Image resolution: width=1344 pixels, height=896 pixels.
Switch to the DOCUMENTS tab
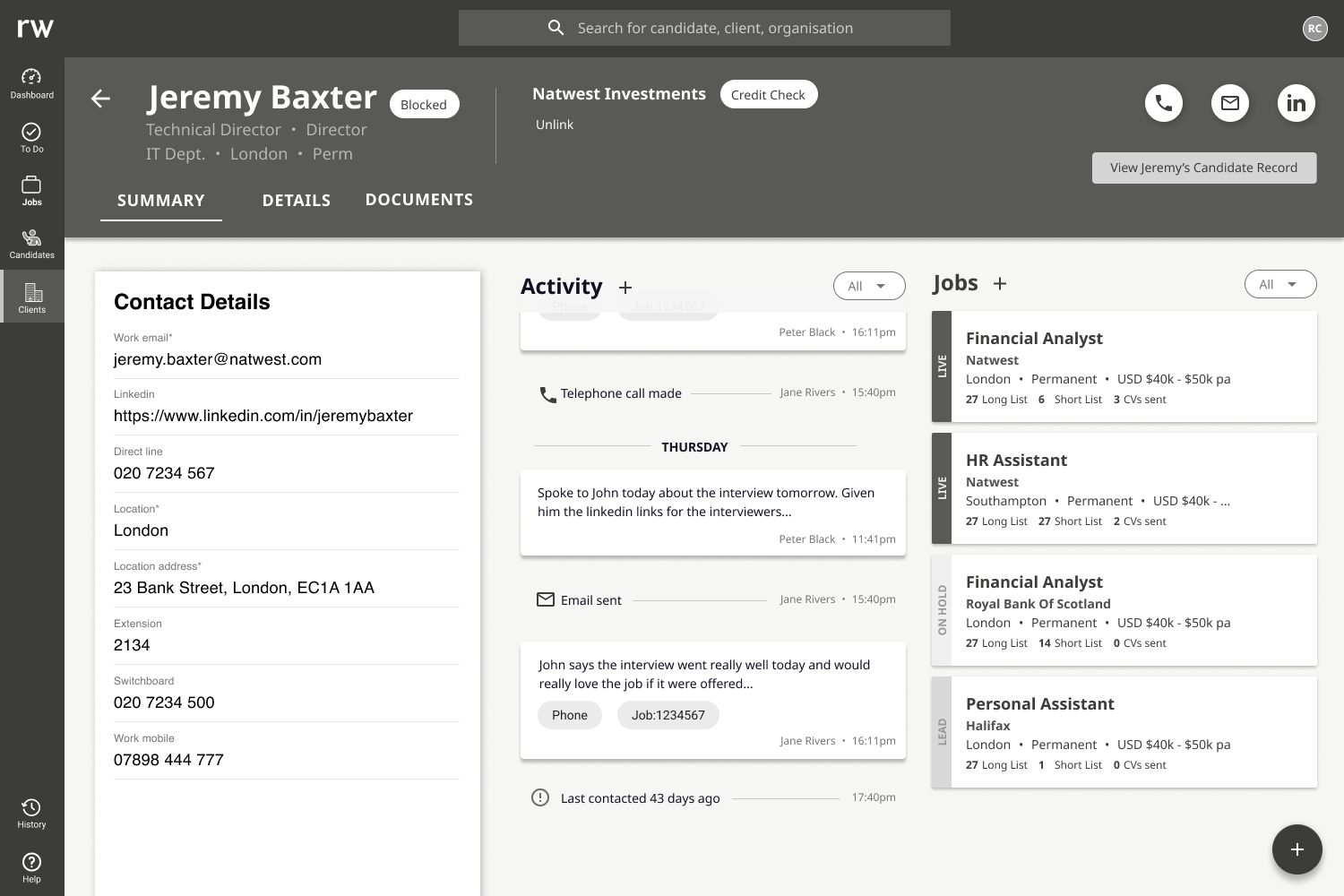(x=419, y=200)
